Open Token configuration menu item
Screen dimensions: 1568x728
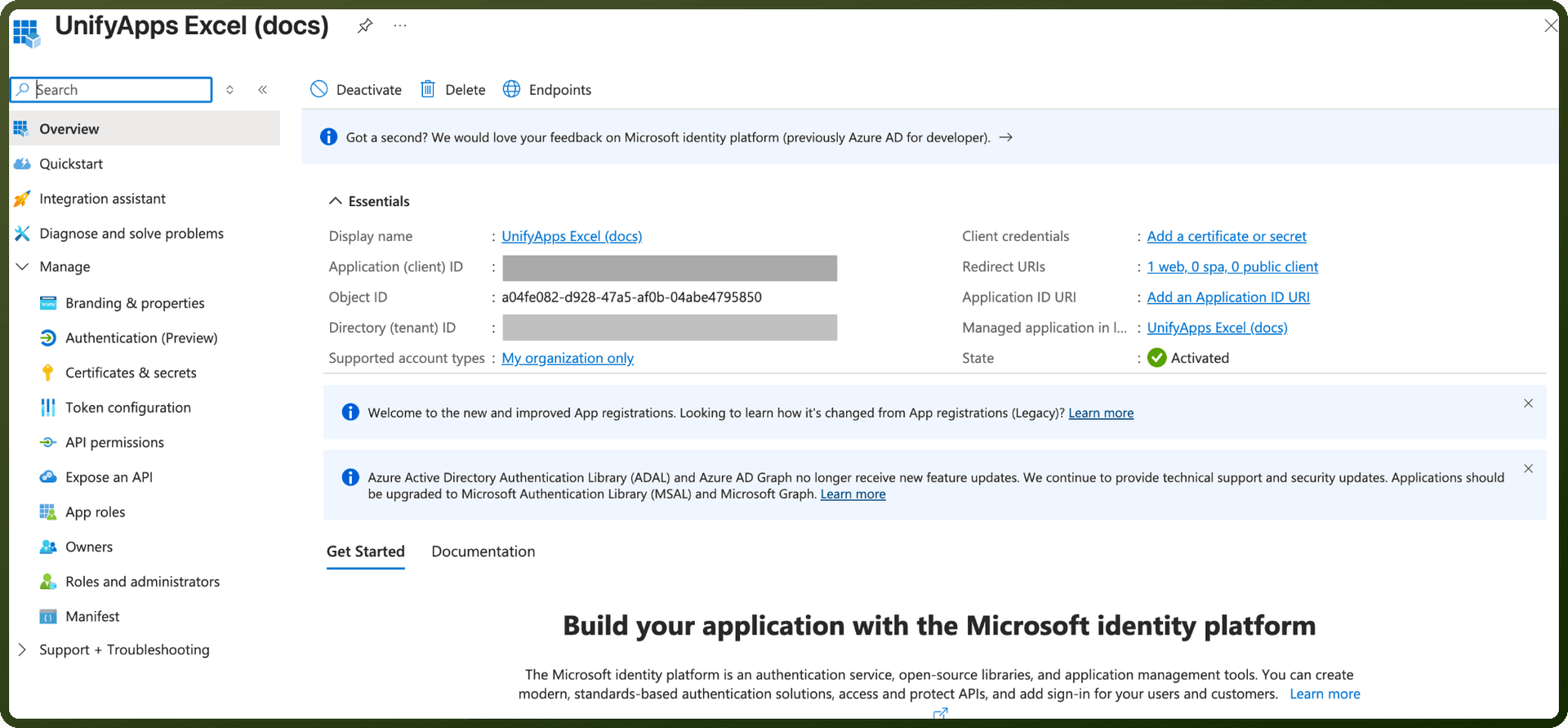tap(128, 408)
